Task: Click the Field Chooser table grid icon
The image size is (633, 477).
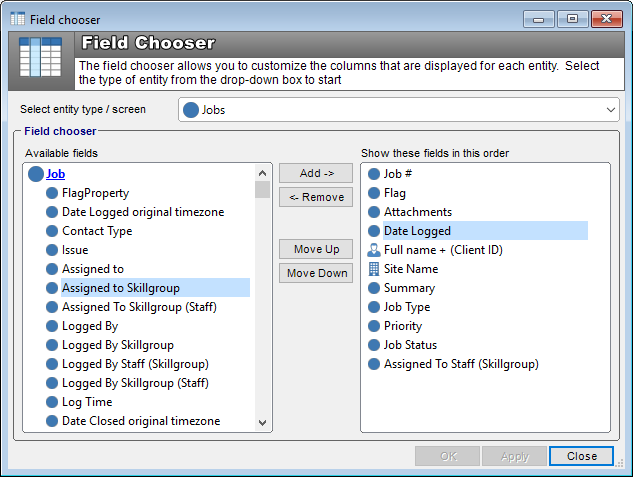Action: 41,57
